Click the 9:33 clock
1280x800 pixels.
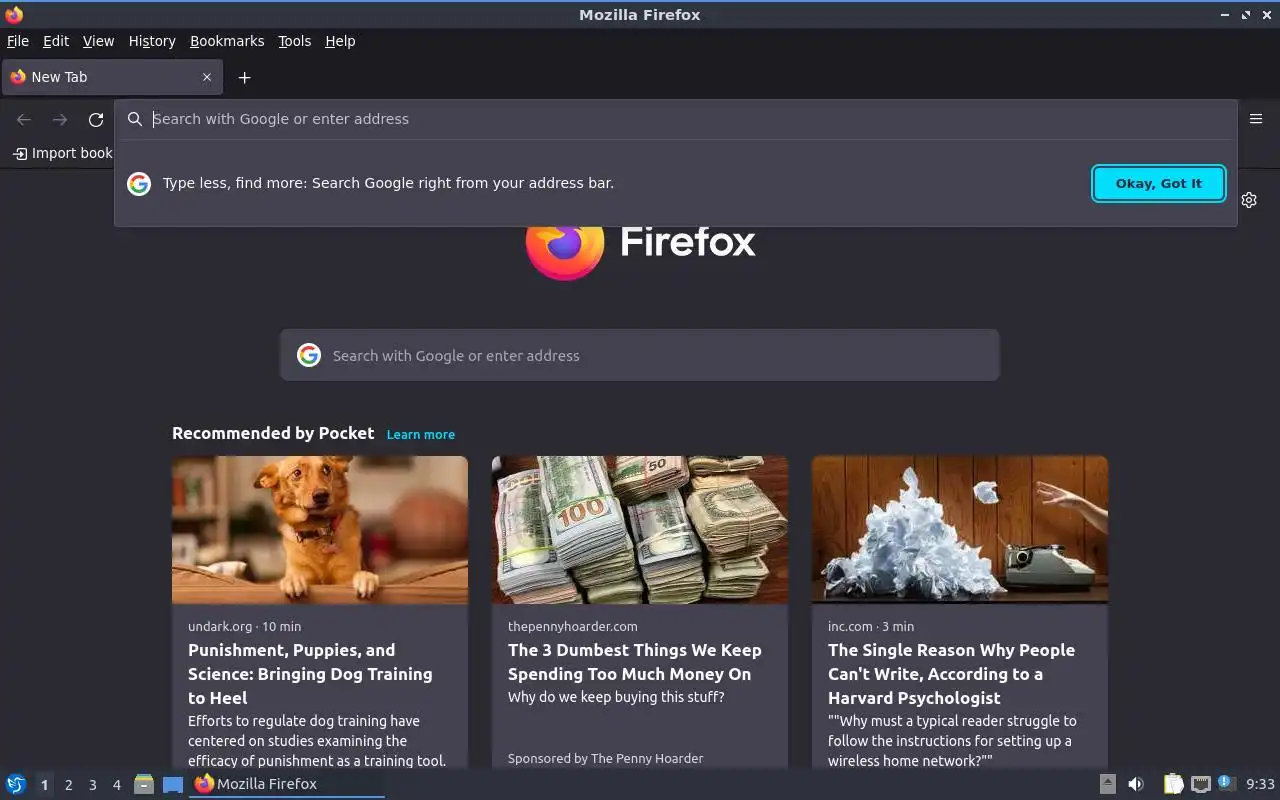tap(1260, 784)
